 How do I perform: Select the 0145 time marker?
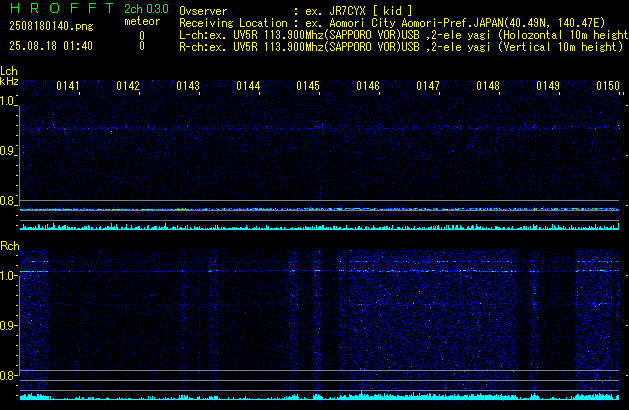308,86
